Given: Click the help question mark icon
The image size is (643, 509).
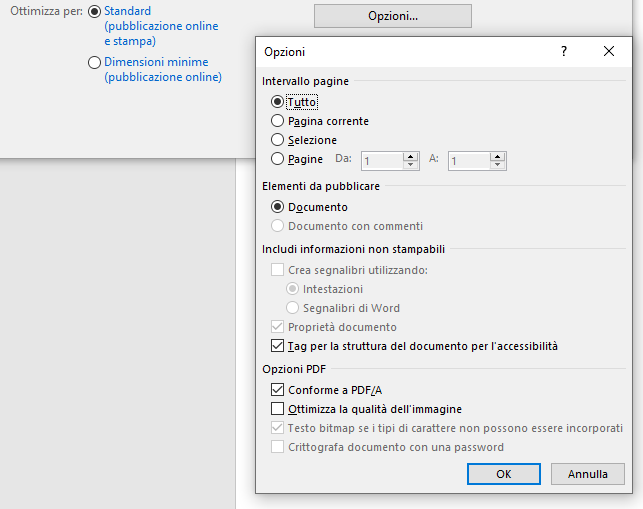Looking at the screenshot, I should tap(564, 51).
